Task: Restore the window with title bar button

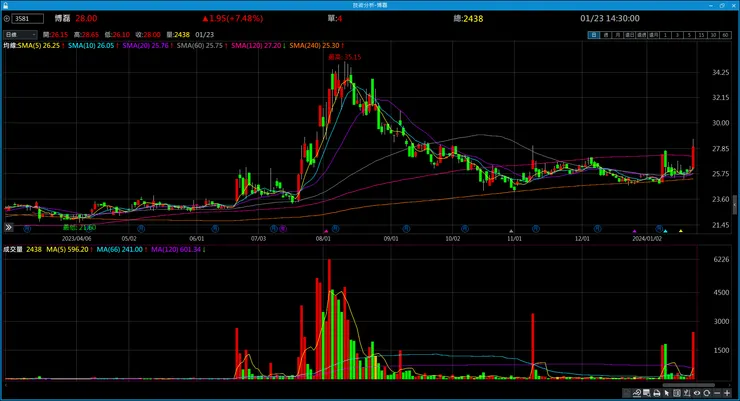Action: tap(722, 5)
